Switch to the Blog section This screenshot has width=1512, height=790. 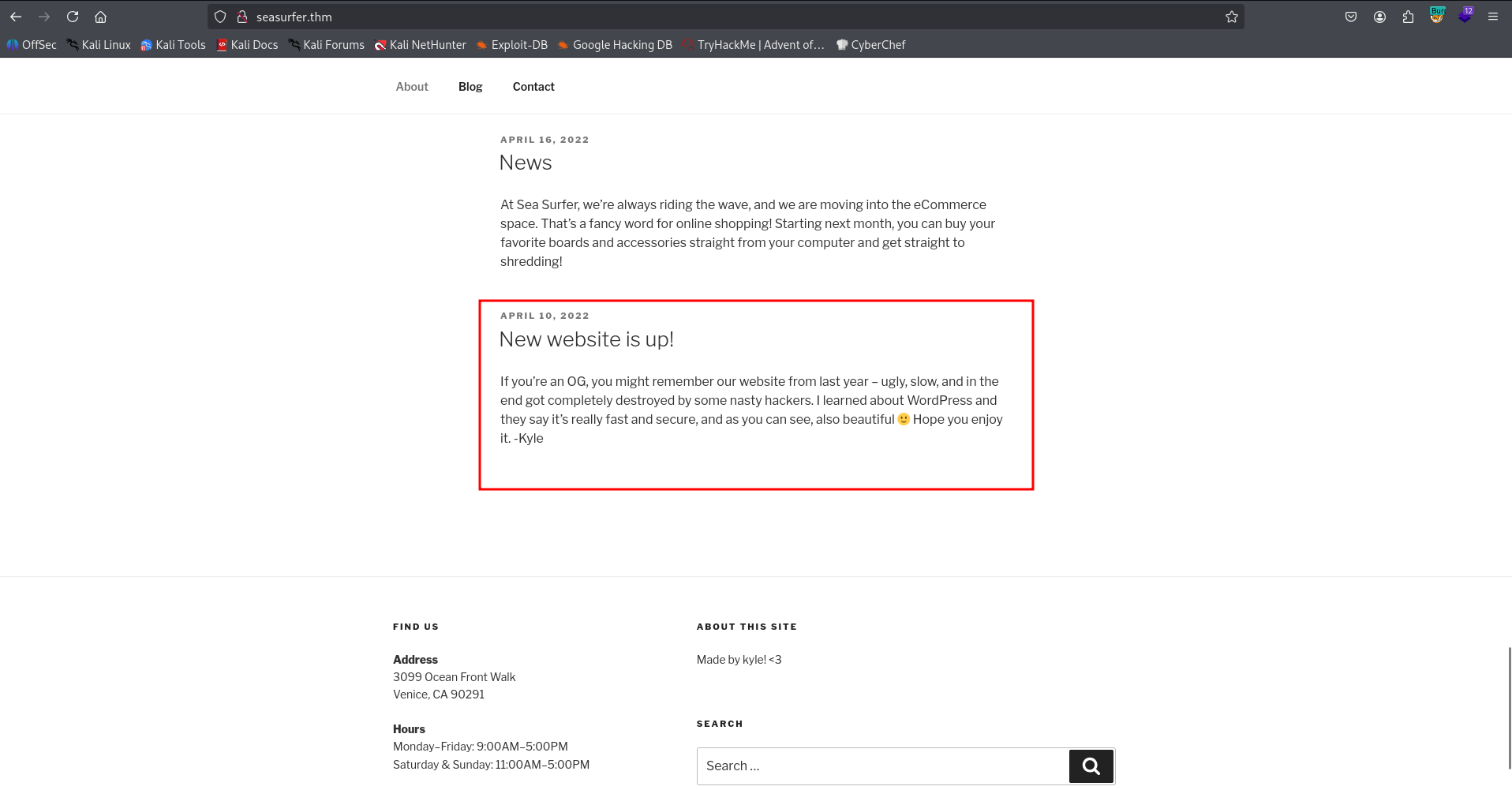[x=470, y=86]
